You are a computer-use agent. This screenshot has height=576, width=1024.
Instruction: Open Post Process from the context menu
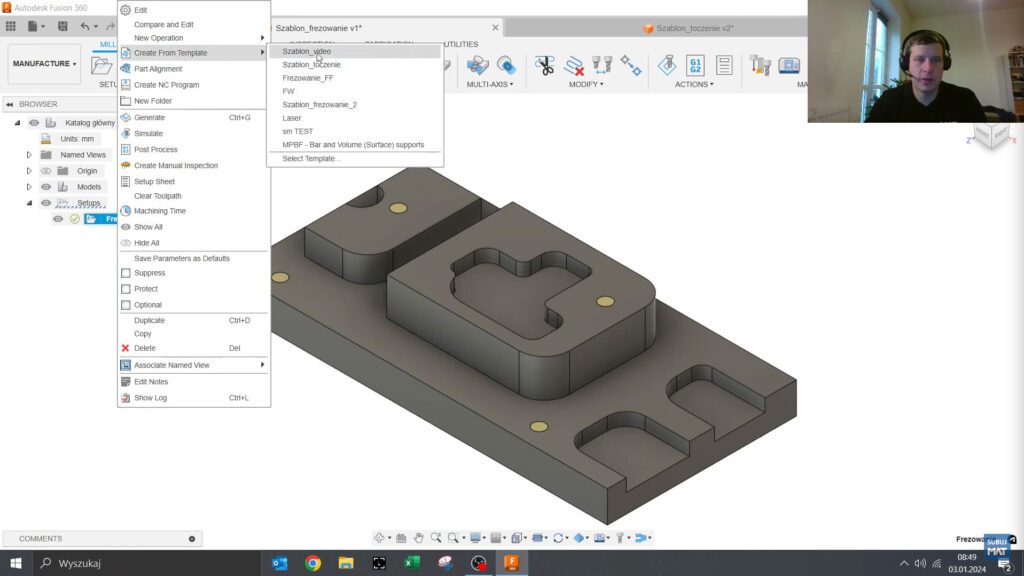tap(153, 149)
